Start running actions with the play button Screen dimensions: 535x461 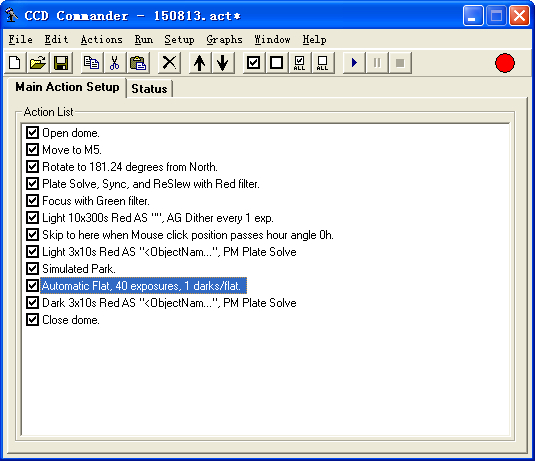[354, 63]
